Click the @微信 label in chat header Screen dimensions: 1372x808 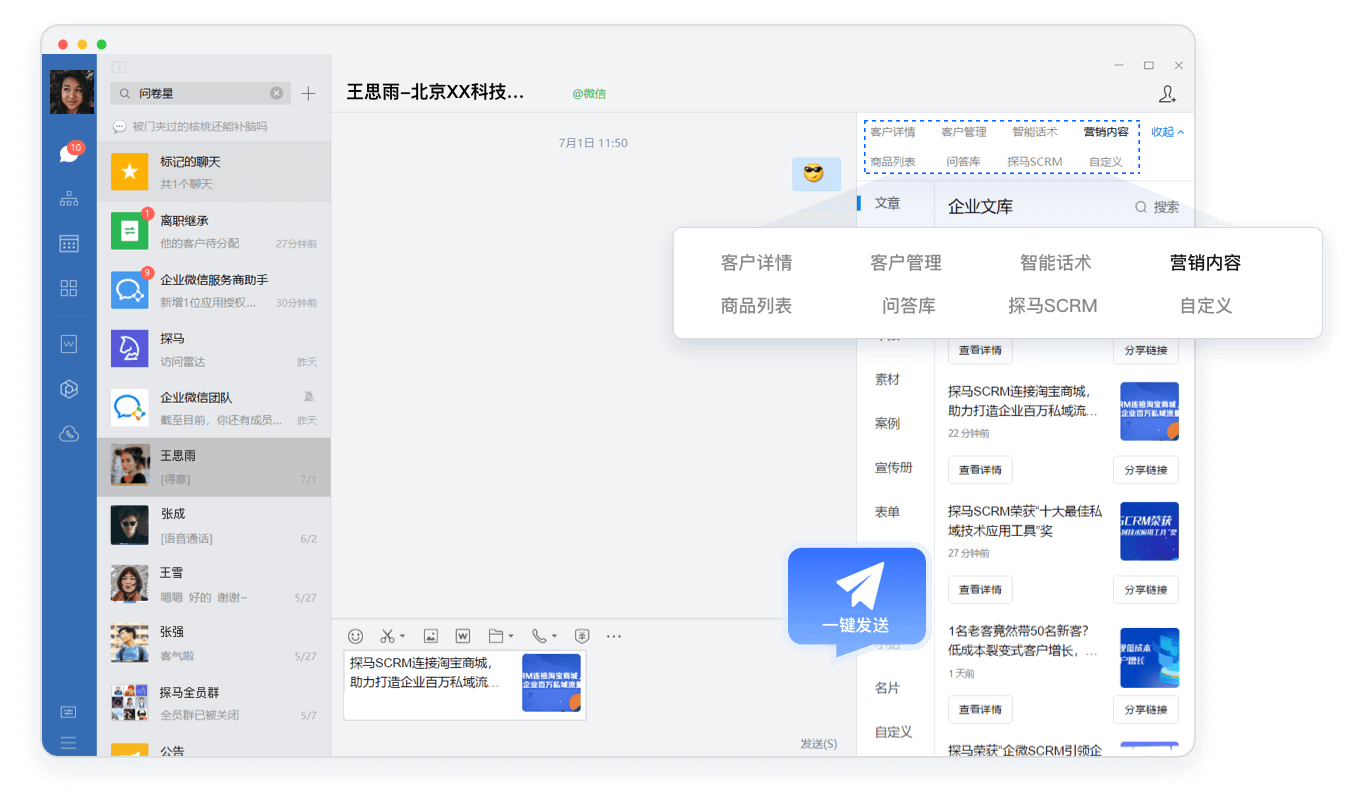point(589,94)
